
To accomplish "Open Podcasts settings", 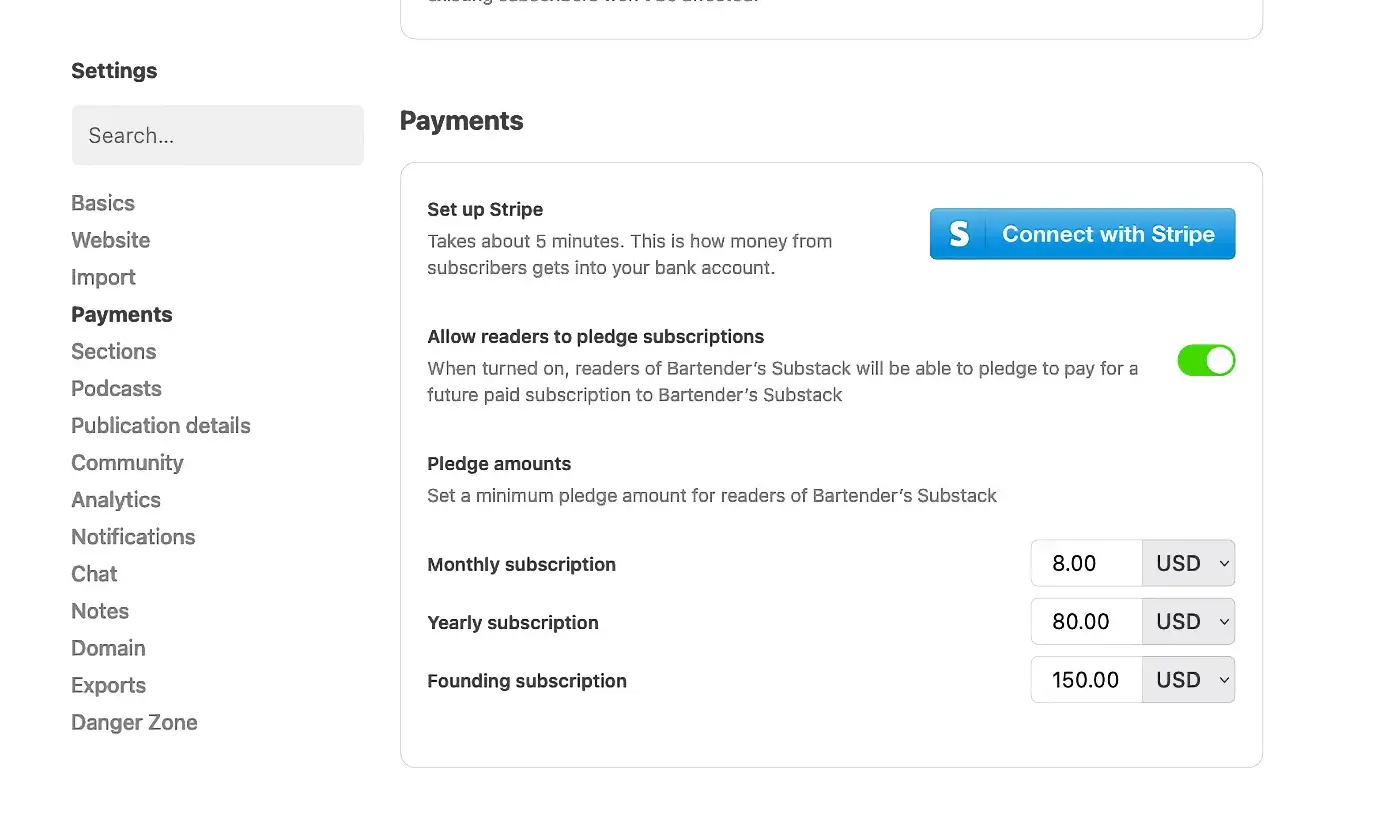I will tap(116, 388).
